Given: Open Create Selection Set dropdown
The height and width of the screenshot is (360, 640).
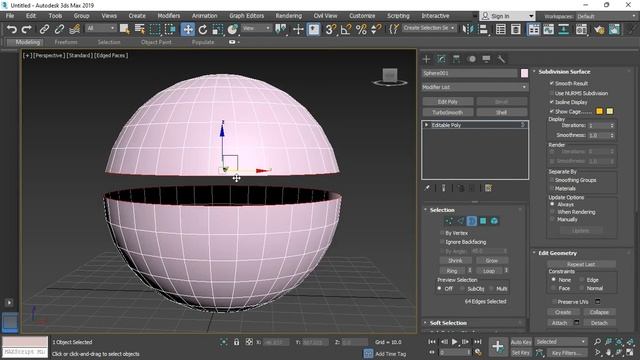Looking at the screenshot, I should [429, 28].
